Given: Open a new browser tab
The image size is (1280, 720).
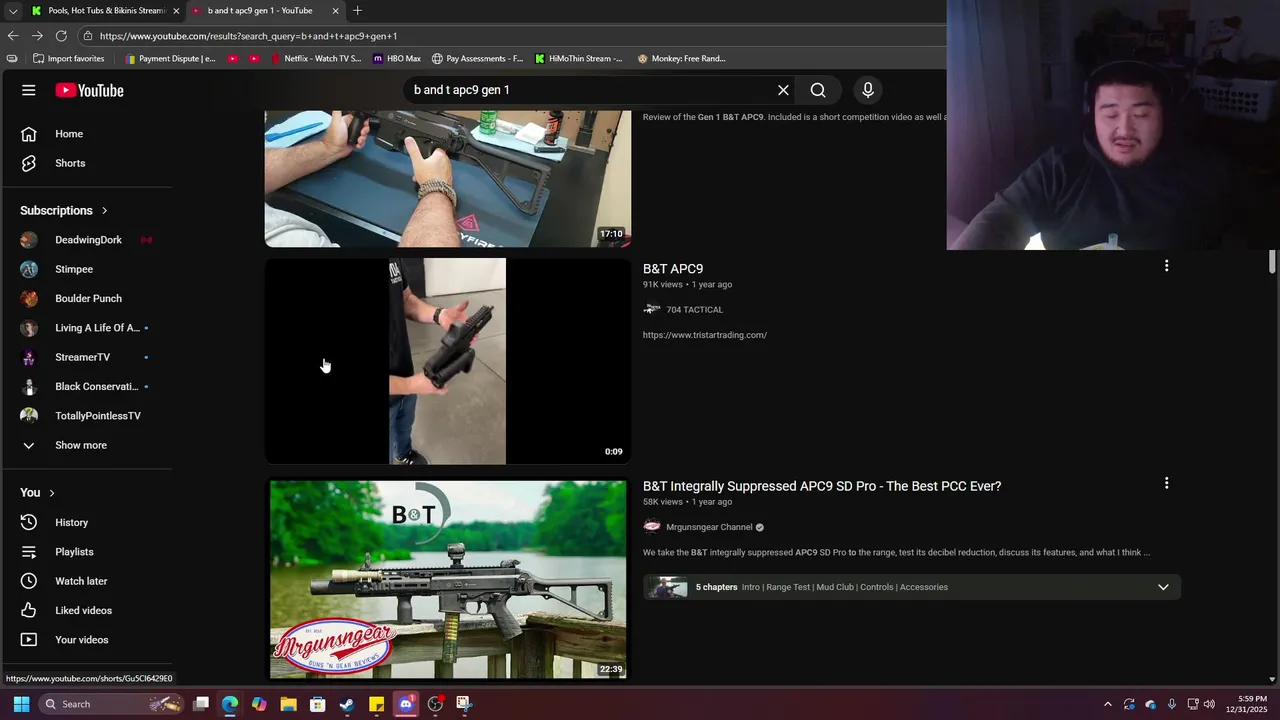Looking at the screenshot, I should (357, 11).
